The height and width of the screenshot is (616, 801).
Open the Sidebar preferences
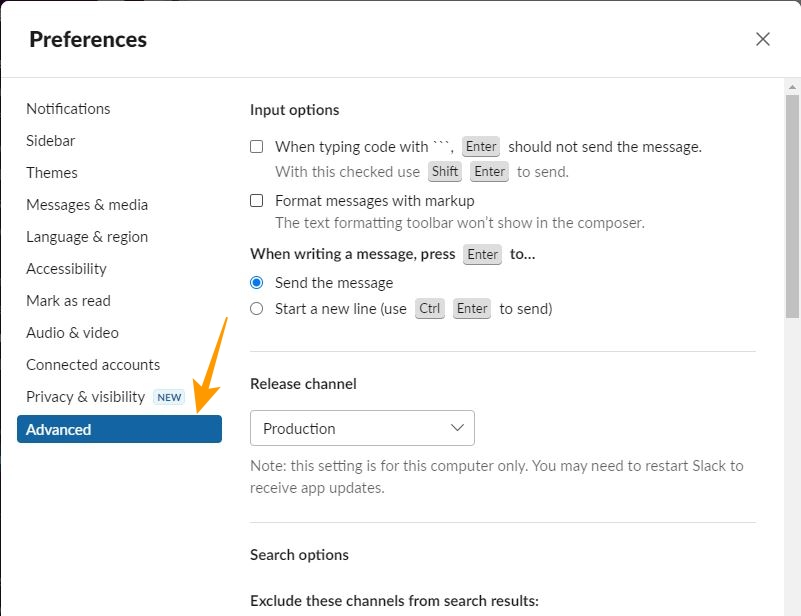tap(51, 141)
